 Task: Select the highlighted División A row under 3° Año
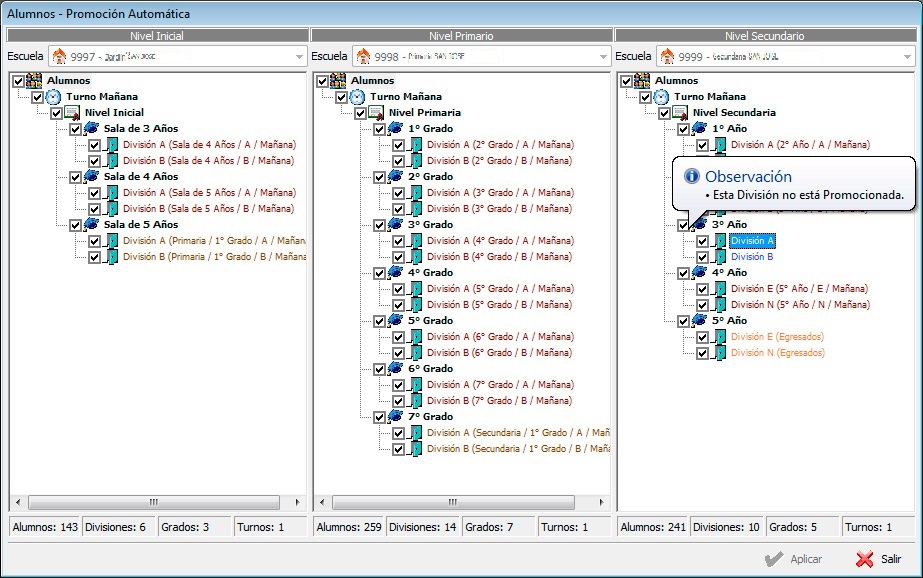752,241
